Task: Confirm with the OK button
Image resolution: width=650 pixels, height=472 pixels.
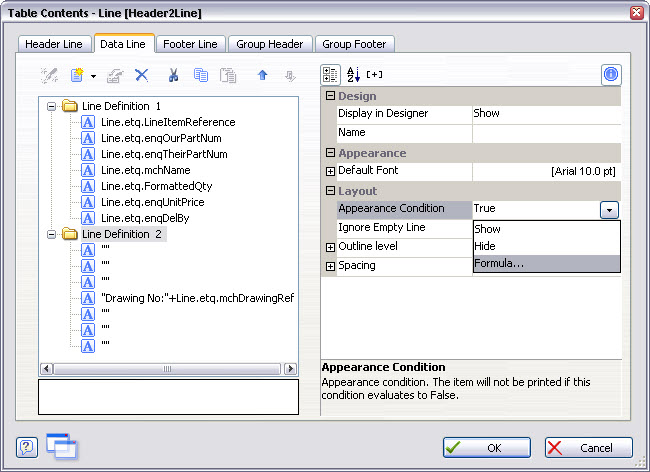Action: pyautogui.click(x=487, y=448)
